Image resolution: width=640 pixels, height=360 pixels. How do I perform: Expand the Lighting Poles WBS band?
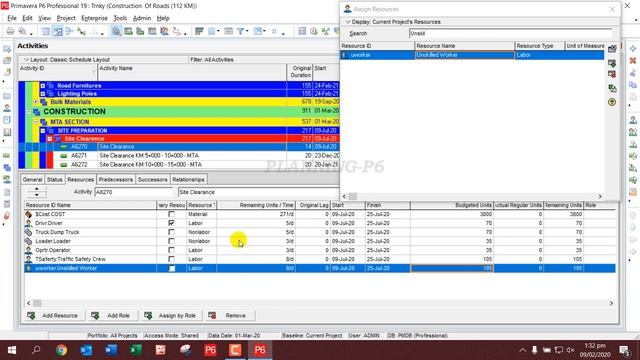(43, 94)
